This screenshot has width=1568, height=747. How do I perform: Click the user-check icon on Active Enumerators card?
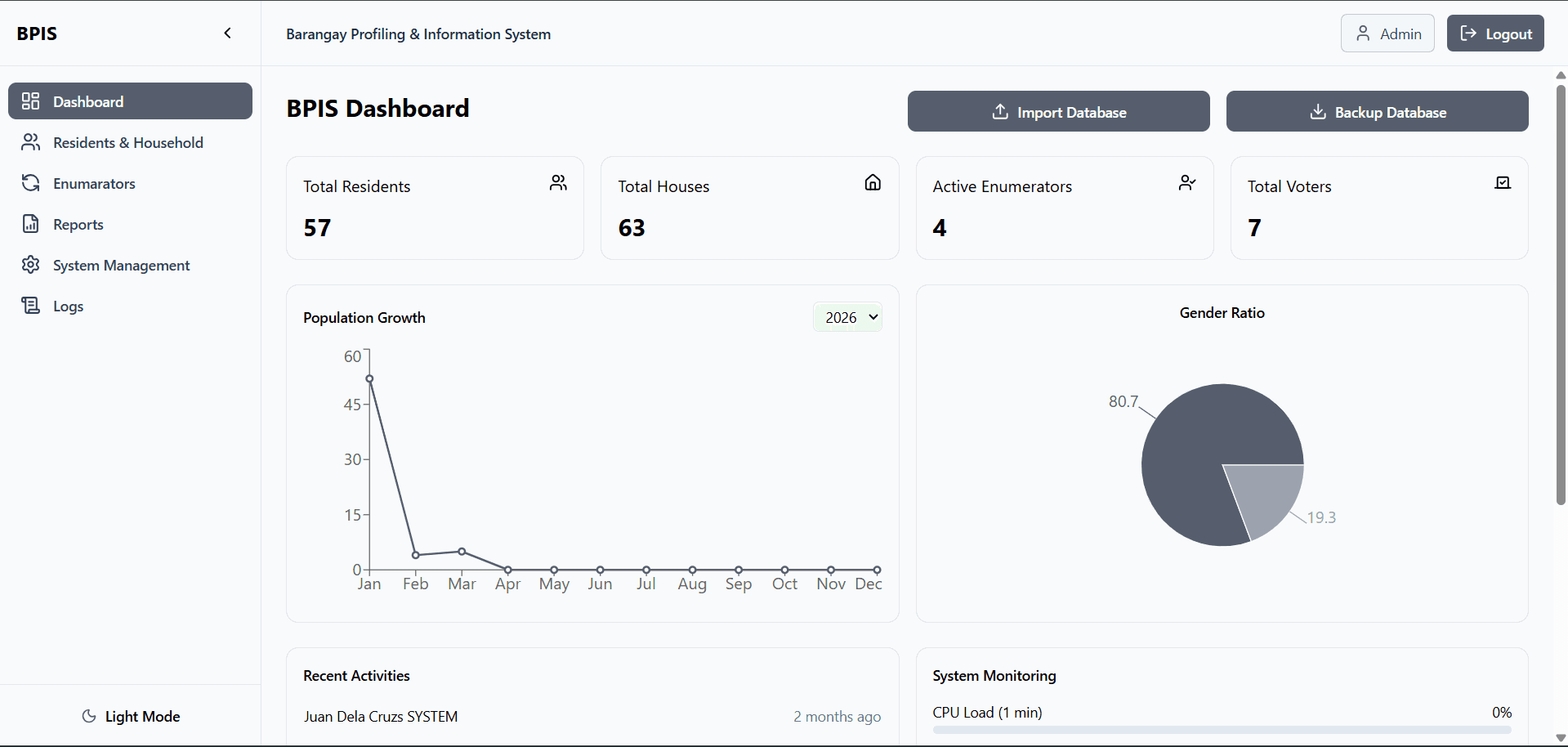(1187, 182)
